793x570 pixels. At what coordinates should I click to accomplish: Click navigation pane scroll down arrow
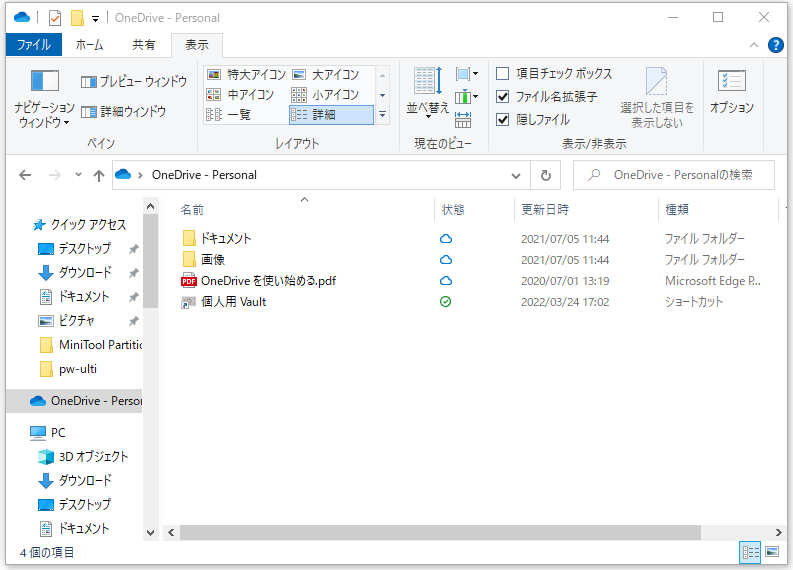coord(150,533)
